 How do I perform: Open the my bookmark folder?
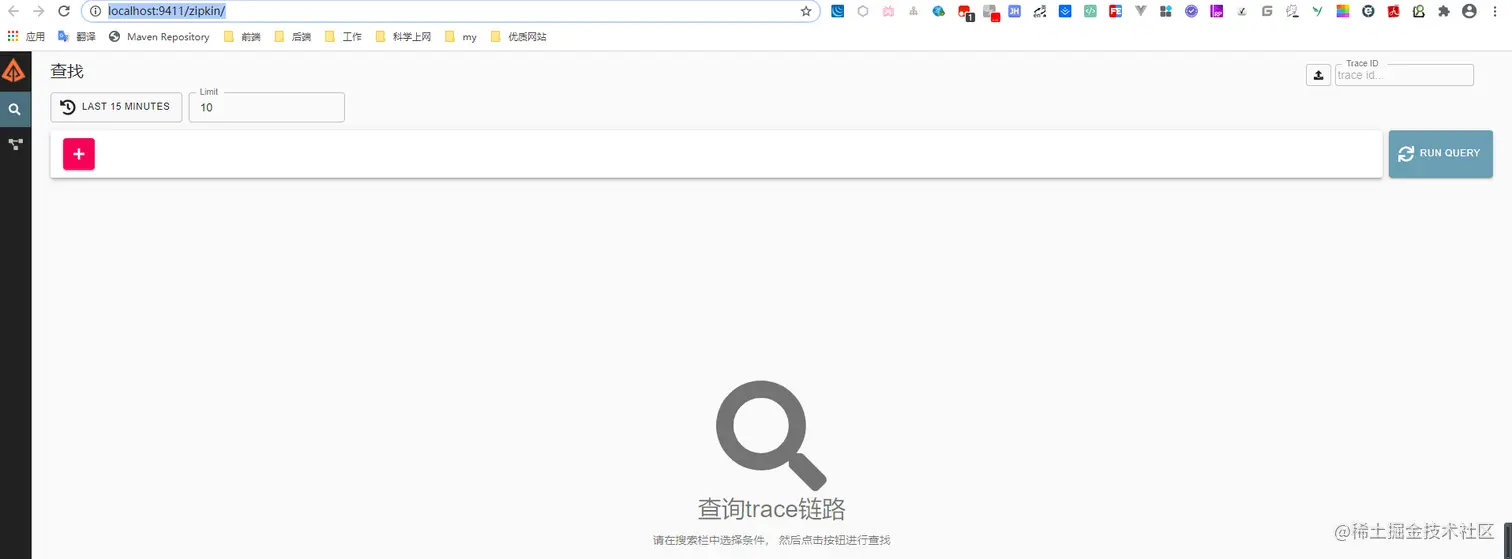point(461,37)
